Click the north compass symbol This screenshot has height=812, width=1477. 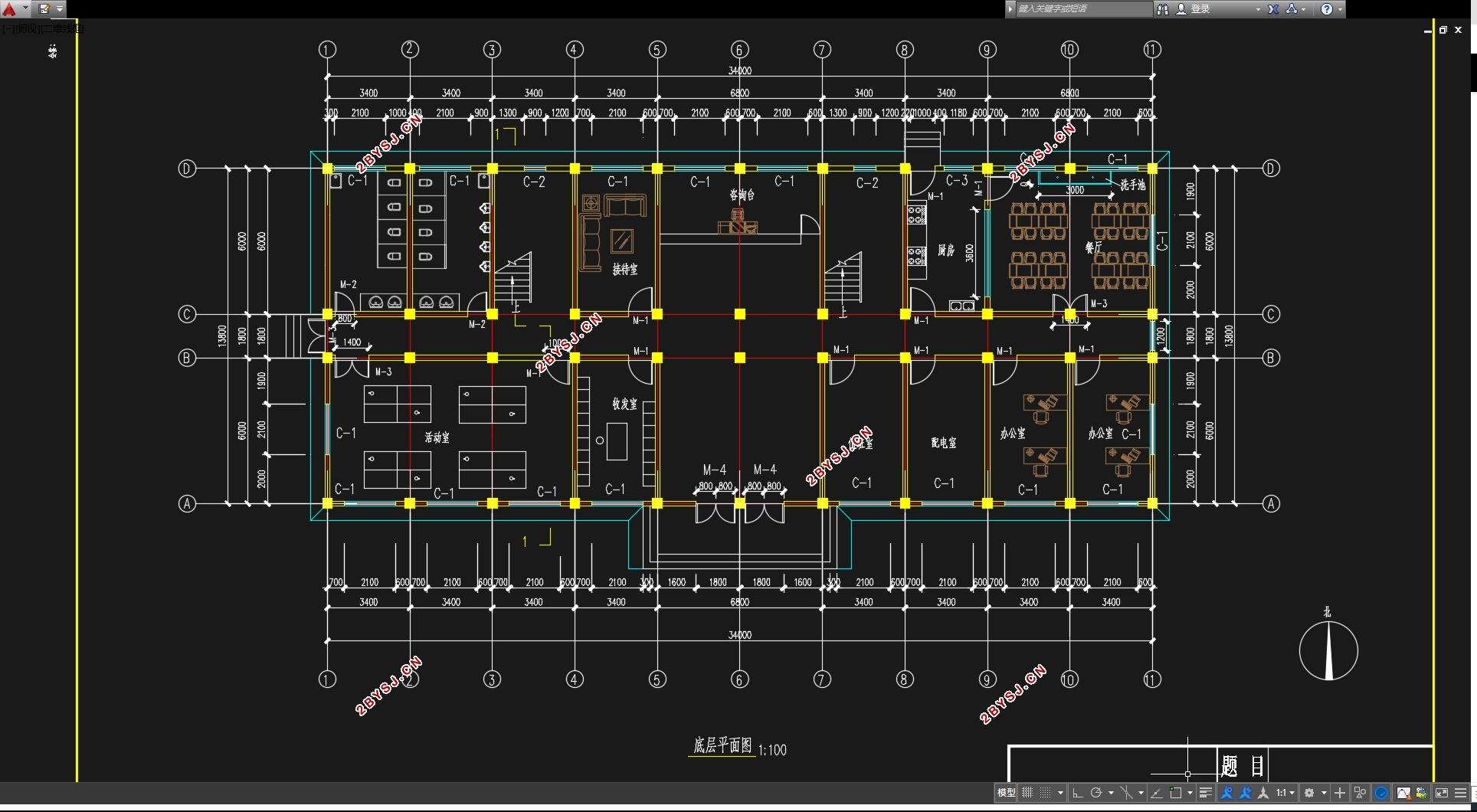[1328, 651]
